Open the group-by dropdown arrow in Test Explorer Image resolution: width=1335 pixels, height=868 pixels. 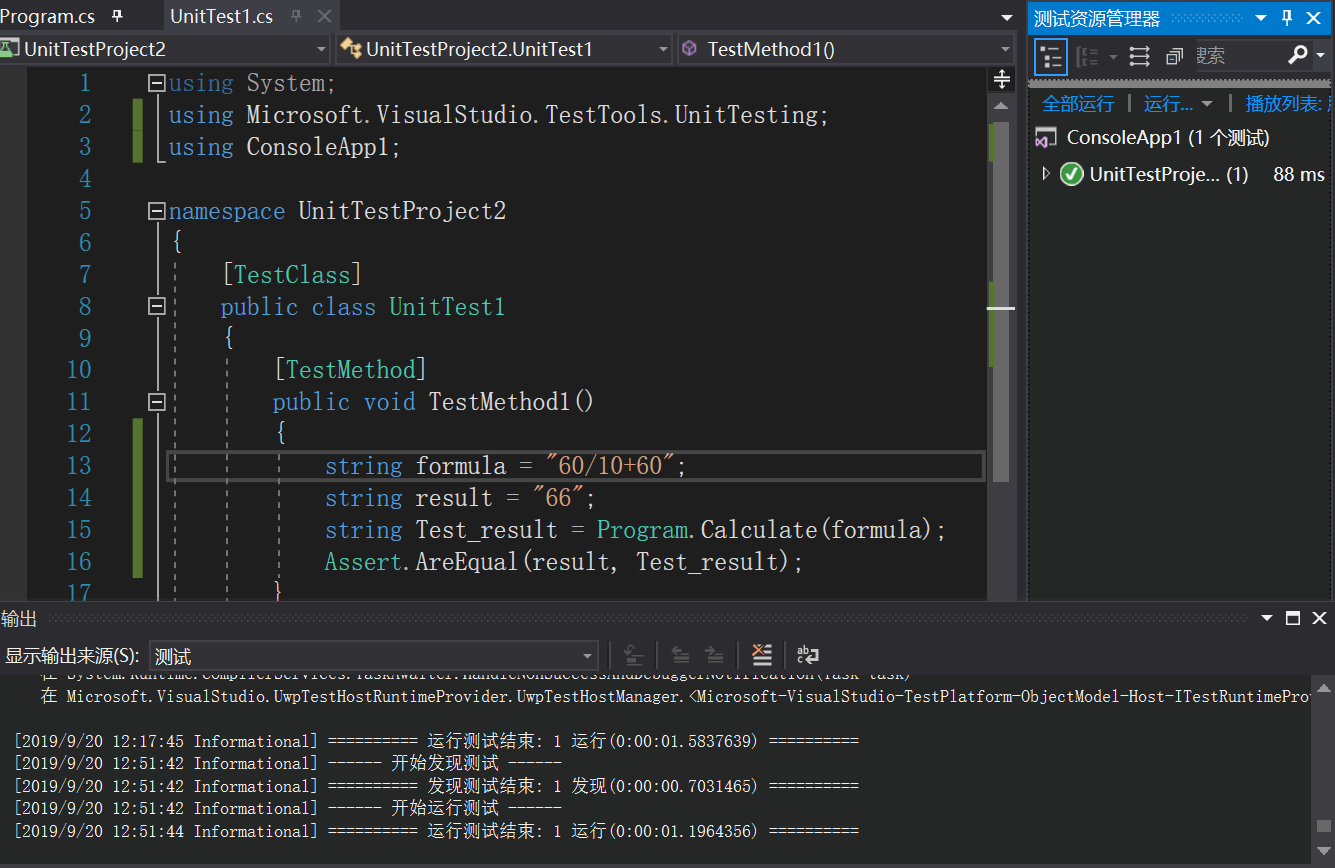(1113, 57)
